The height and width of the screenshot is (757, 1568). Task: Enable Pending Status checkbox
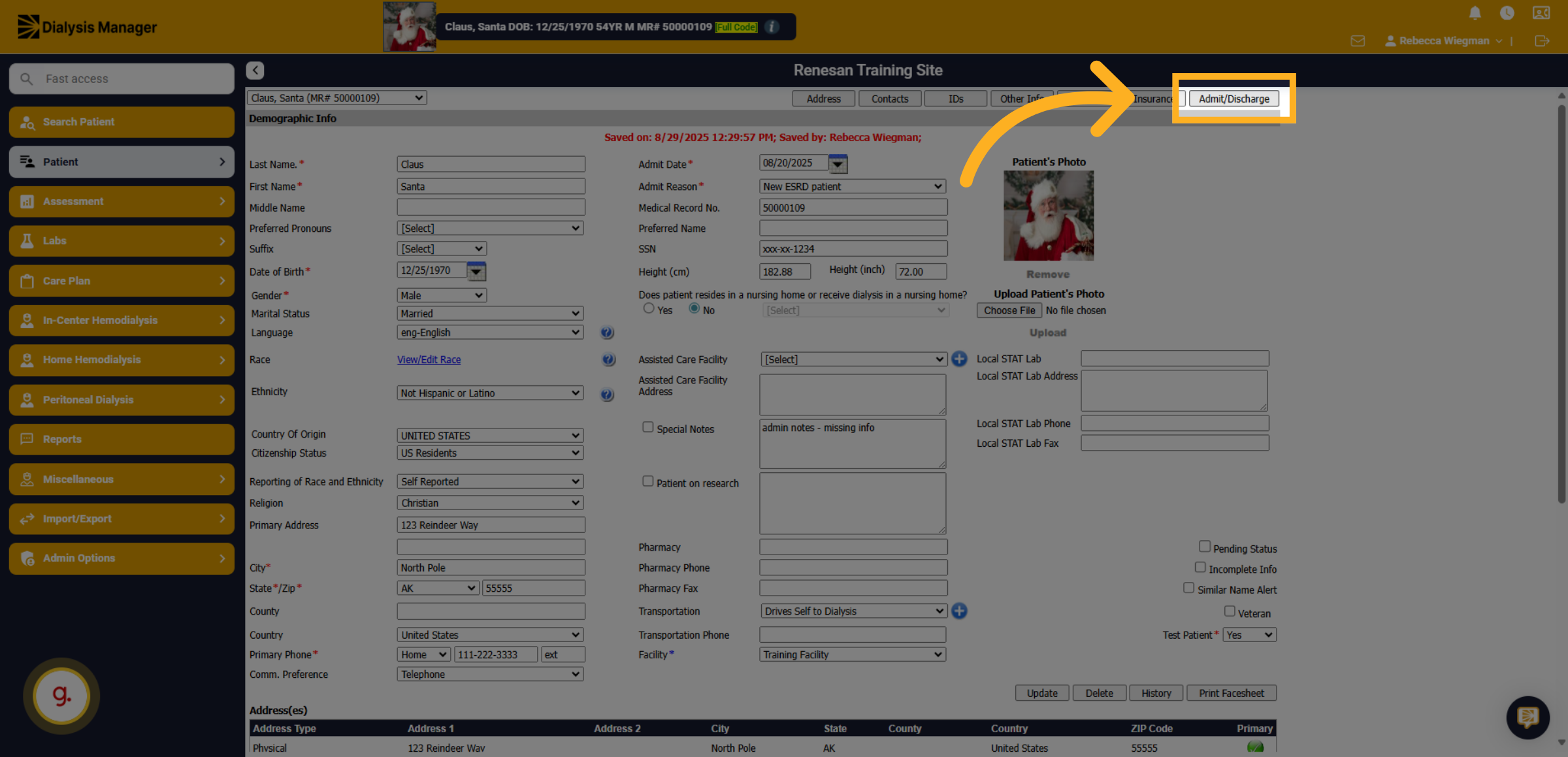[1205, 547]
